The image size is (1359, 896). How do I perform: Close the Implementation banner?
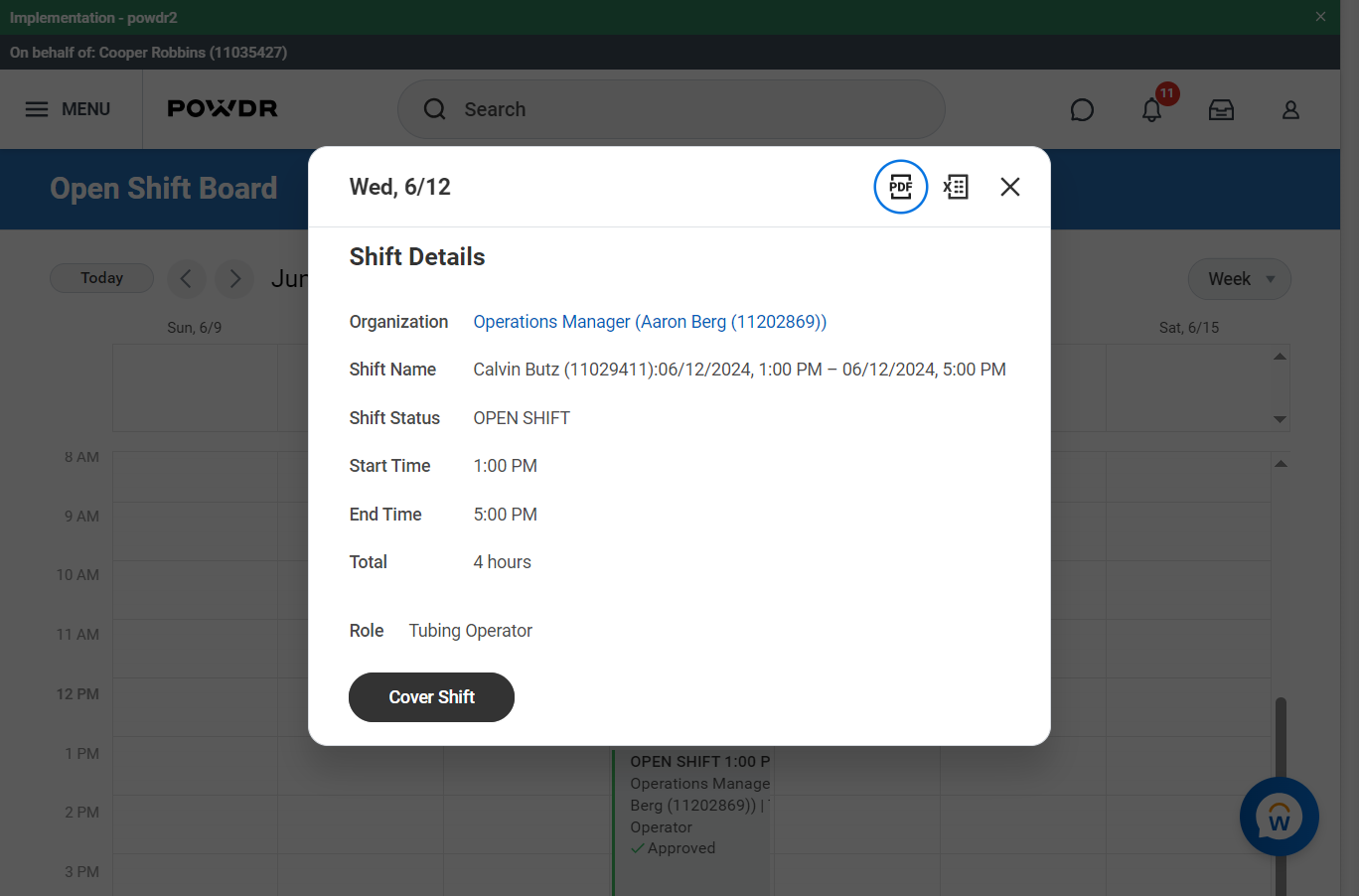pos(1320,17)
